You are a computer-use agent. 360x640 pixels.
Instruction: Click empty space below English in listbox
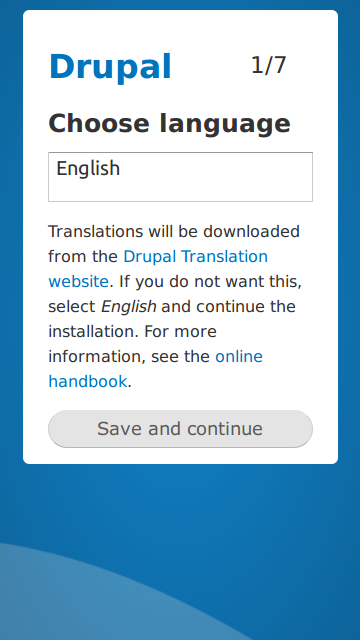pos(180,190)
